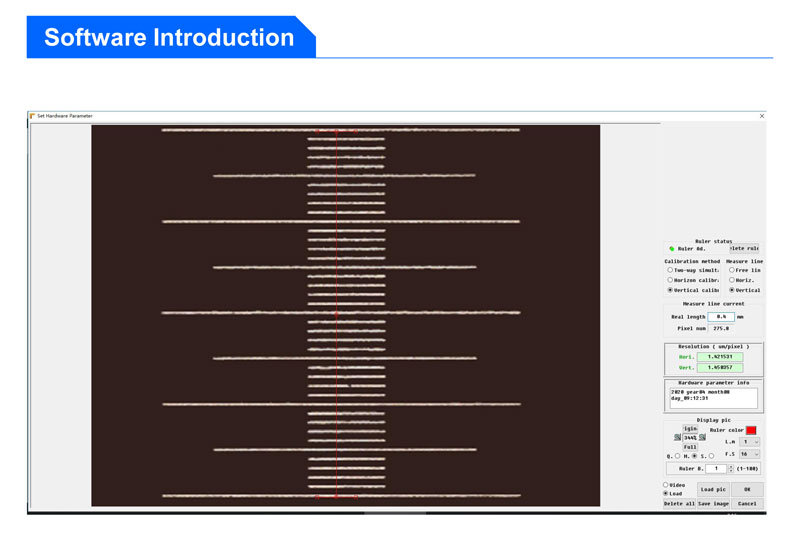This screenshot has height=536, width=800.
Task: Open the L.W line width dropdown
Action: 749,442
